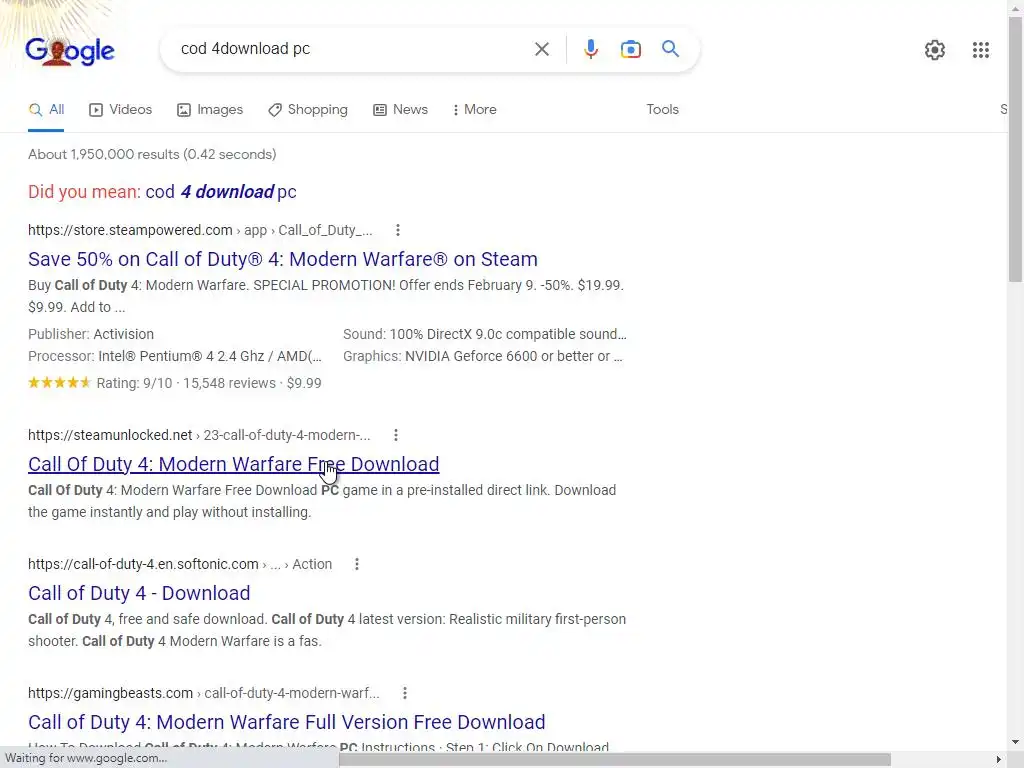Clear the search box with the X icon
The width and height of the screenshot is (1024, 768).
coord(541,49)
